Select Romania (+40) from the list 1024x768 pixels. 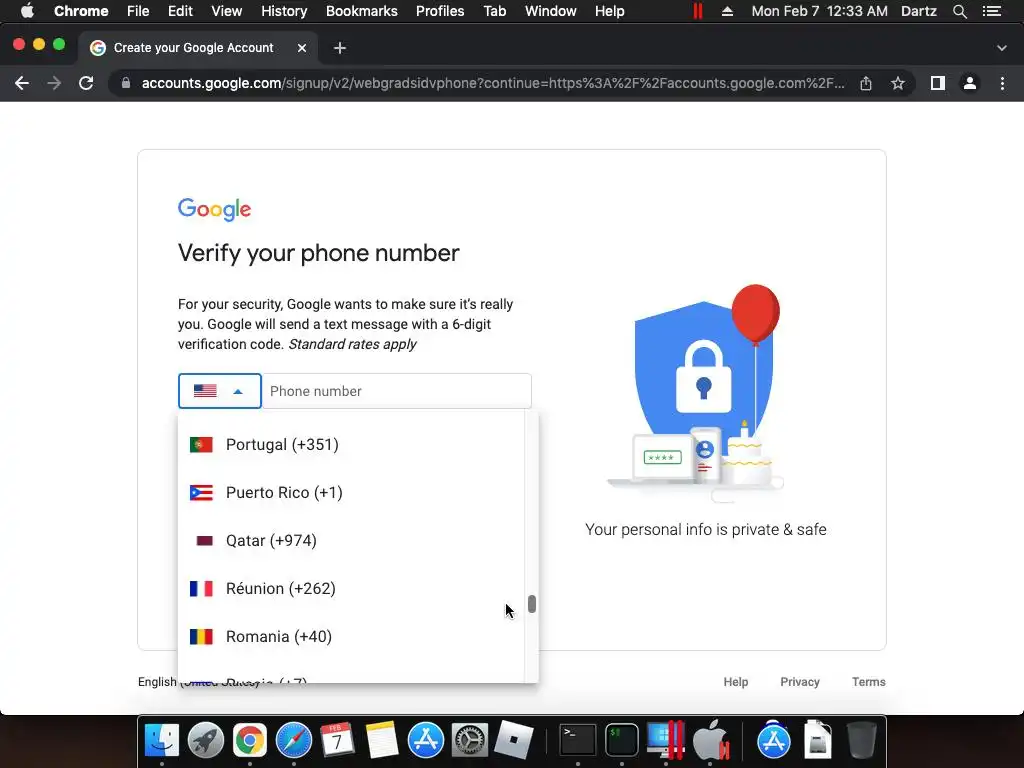click(351, 637)
